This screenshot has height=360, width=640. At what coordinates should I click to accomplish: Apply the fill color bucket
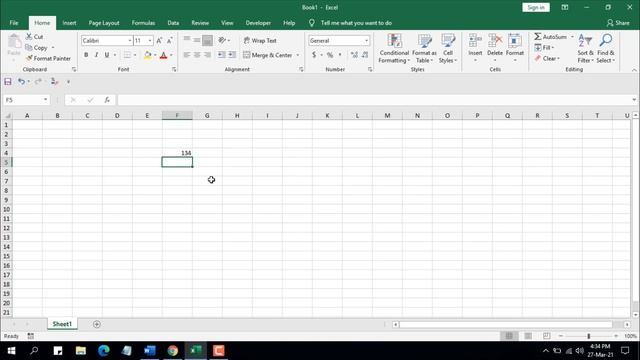tap(148, 55)
